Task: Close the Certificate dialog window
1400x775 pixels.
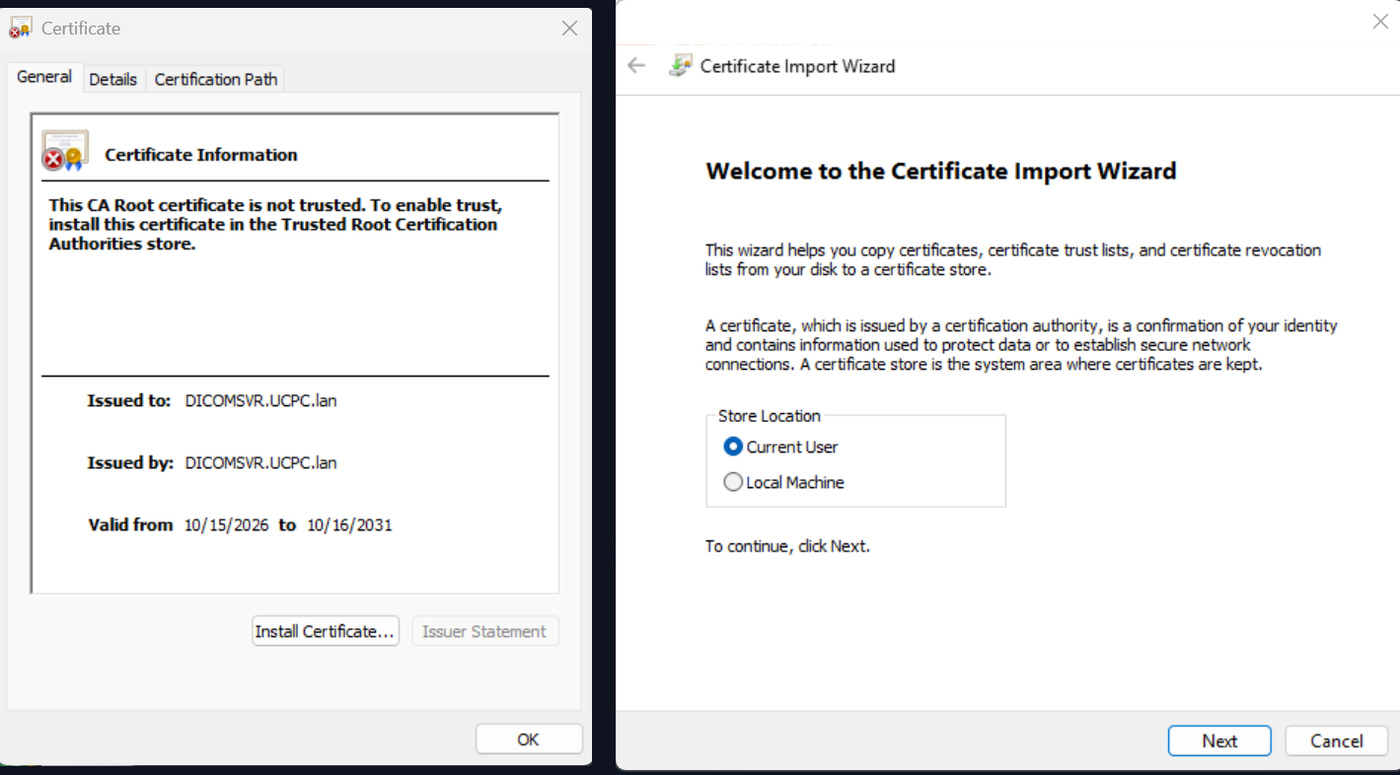Action: (x=569, y=28)
